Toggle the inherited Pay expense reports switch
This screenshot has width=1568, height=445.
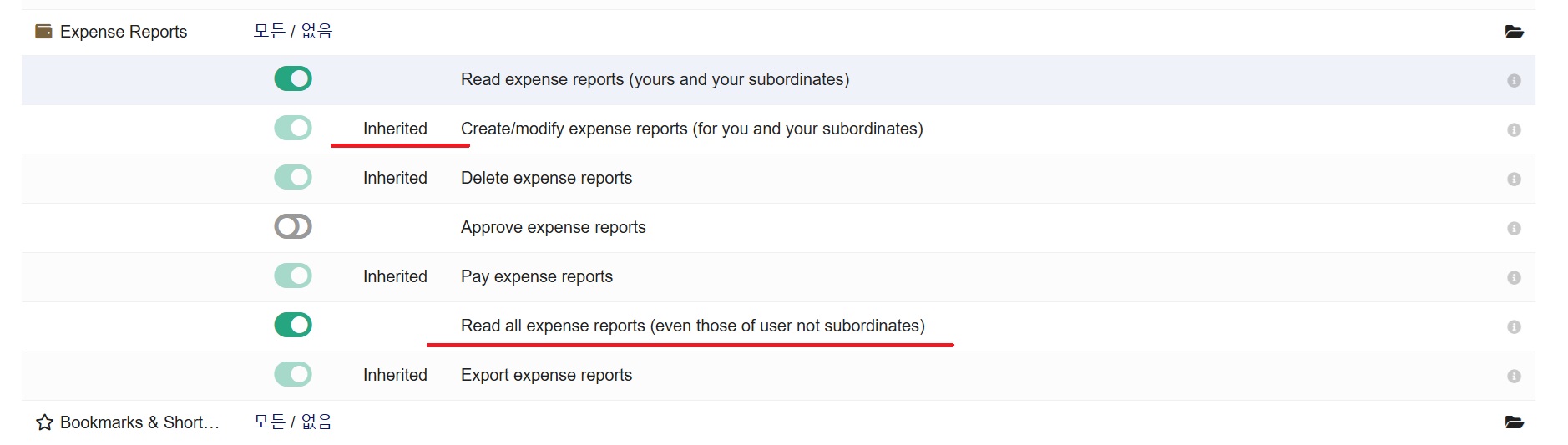pos(293,276)
